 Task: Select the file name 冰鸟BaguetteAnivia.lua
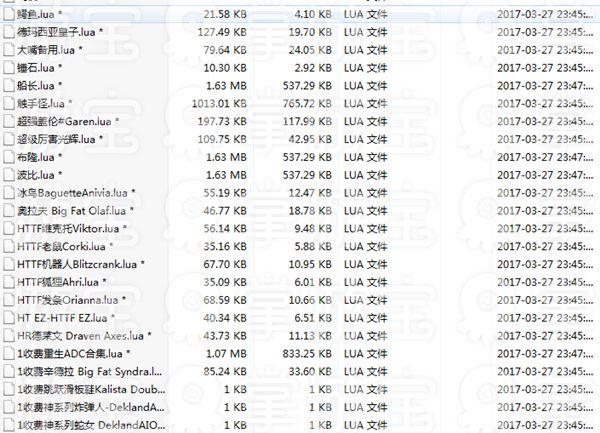(x=72, y=193)
